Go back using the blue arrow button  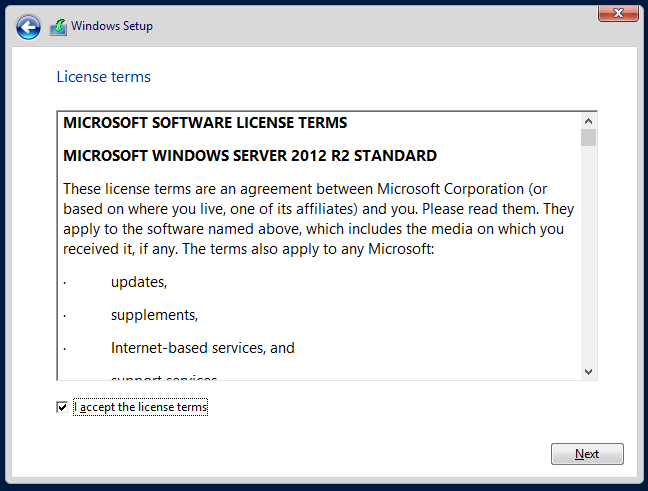tap(28, 28)
